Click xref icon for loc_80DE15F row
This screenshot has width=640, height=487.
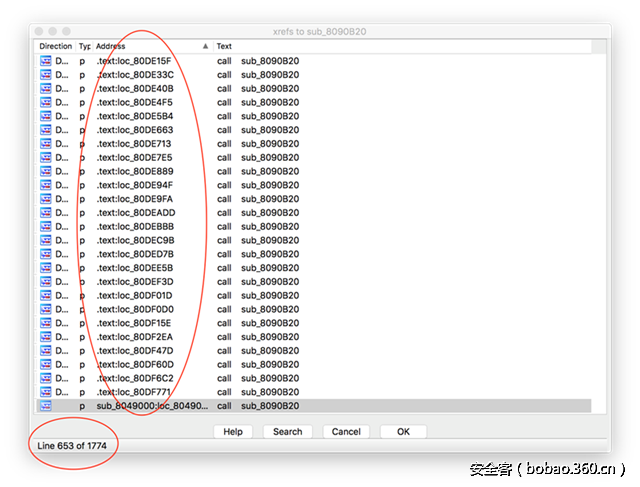point(46,61)
